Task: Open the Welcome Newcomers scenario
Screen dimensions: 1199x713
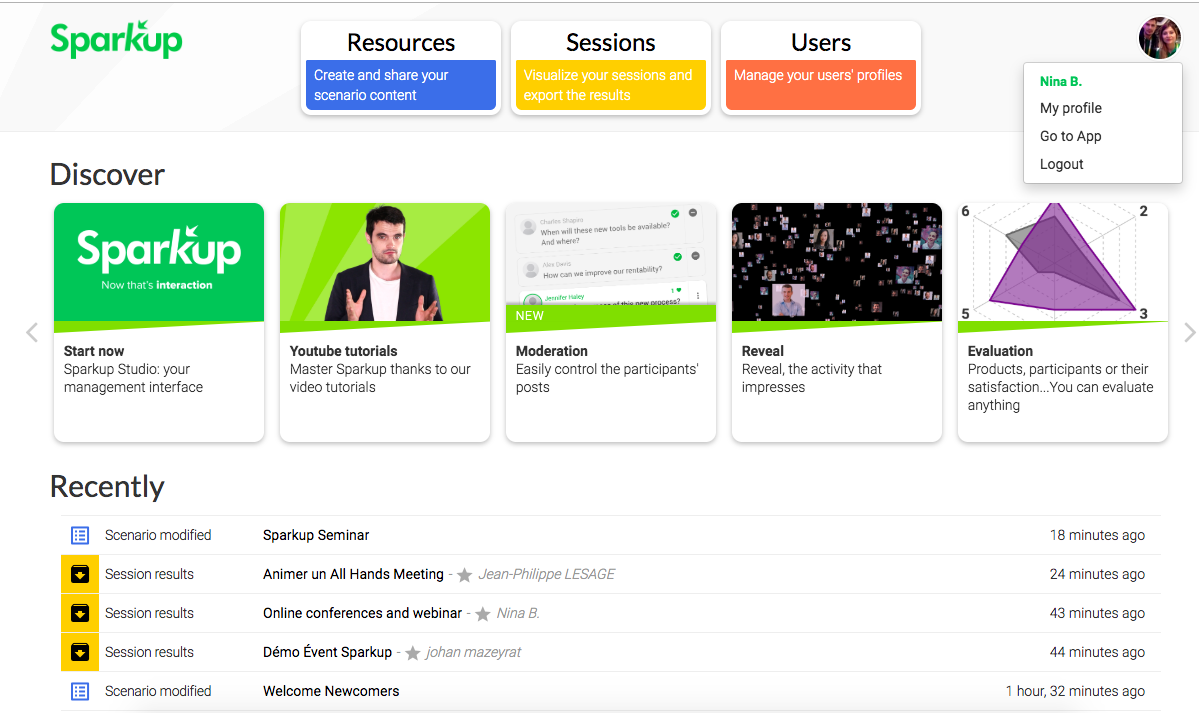Action: click(x=331, y=692)
